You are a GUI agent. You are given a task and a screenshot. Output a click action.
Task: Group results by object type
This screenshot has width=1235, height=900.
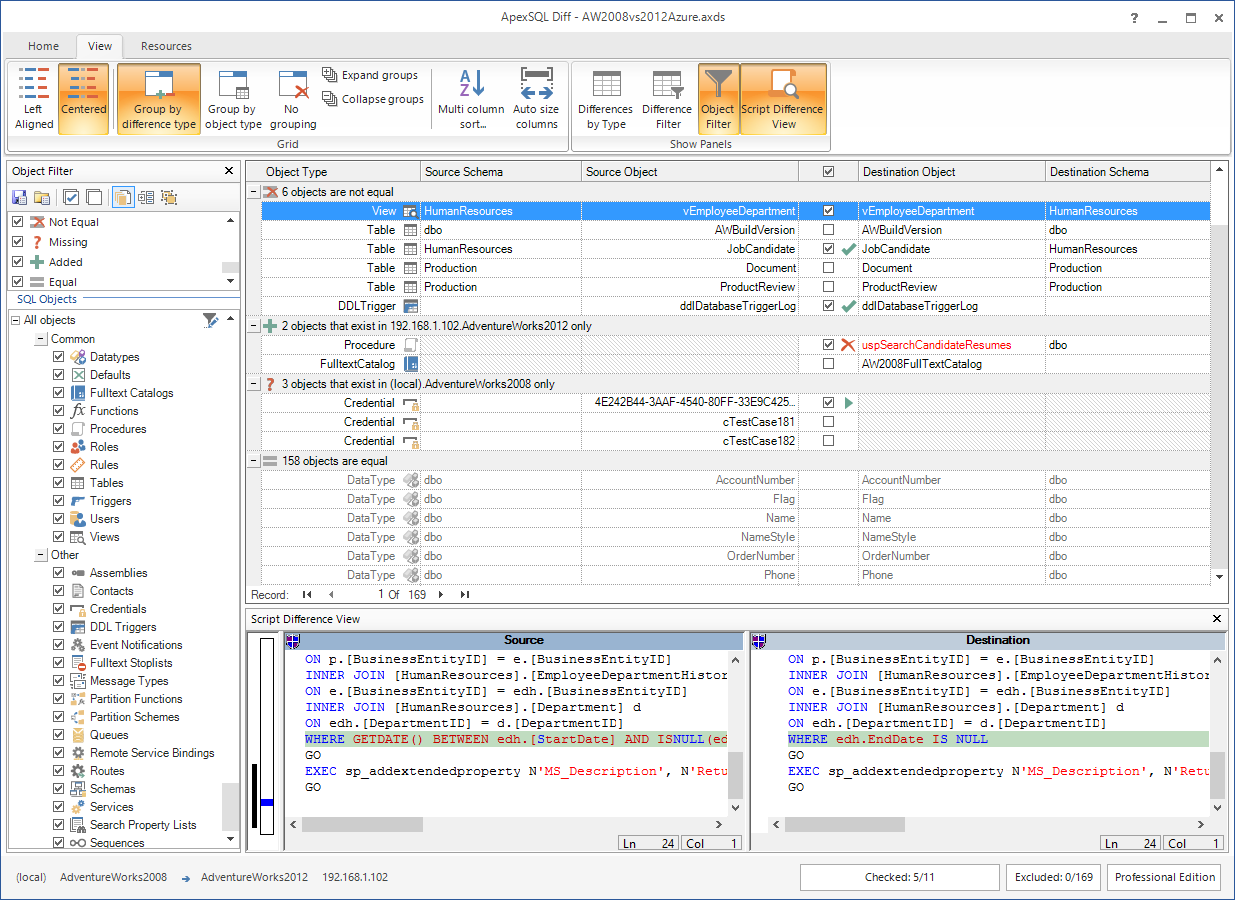(234, 99)
